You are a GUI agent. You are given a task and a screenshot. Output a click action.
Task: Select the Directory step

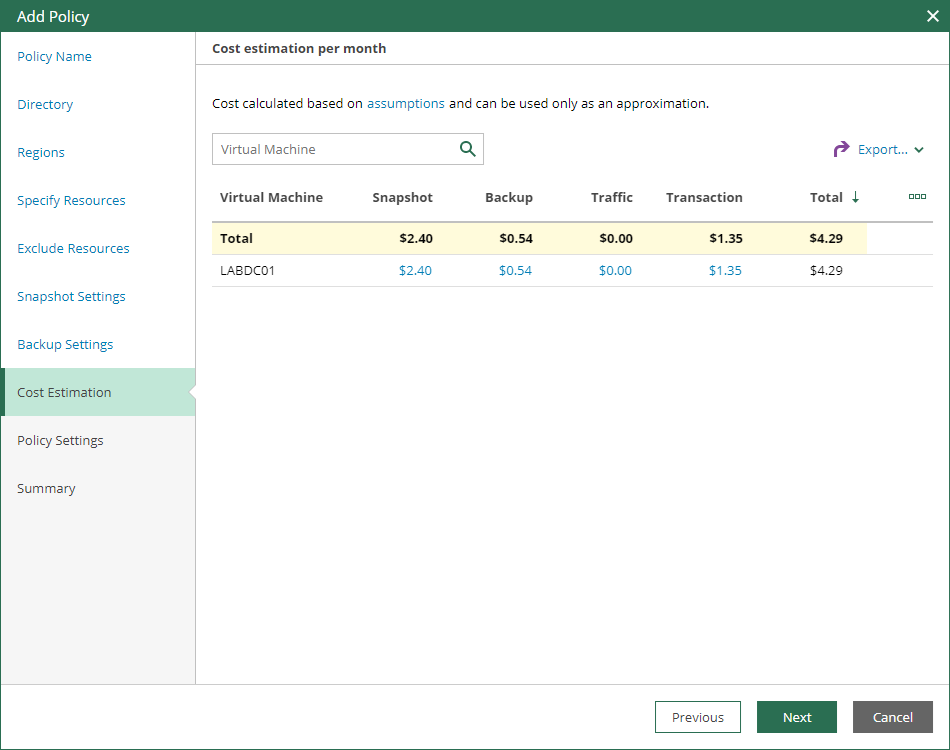click(x=45, y=104)
